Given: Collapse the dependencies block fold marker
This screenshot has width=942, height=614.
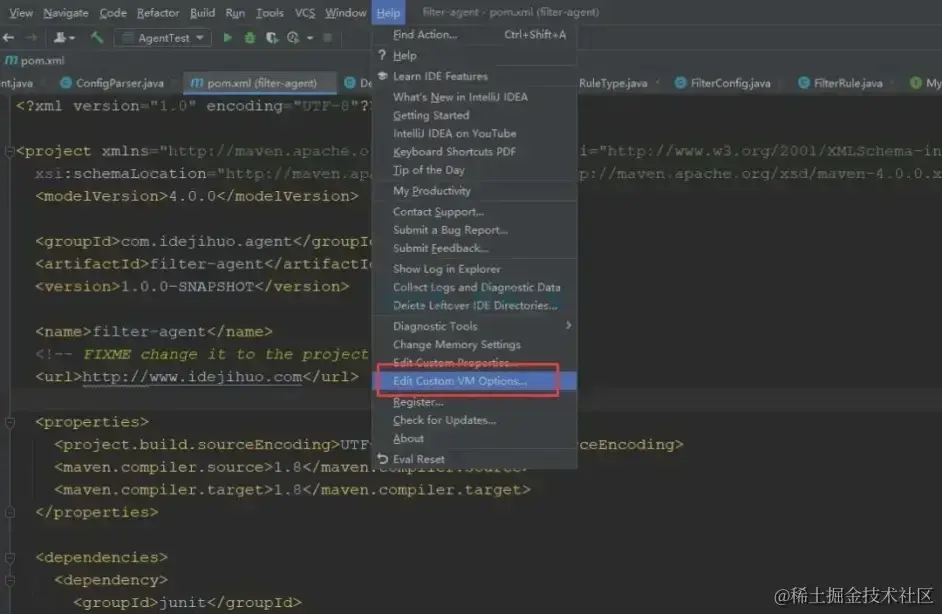Looking at the screenshot, I should (x=10, y=558).
